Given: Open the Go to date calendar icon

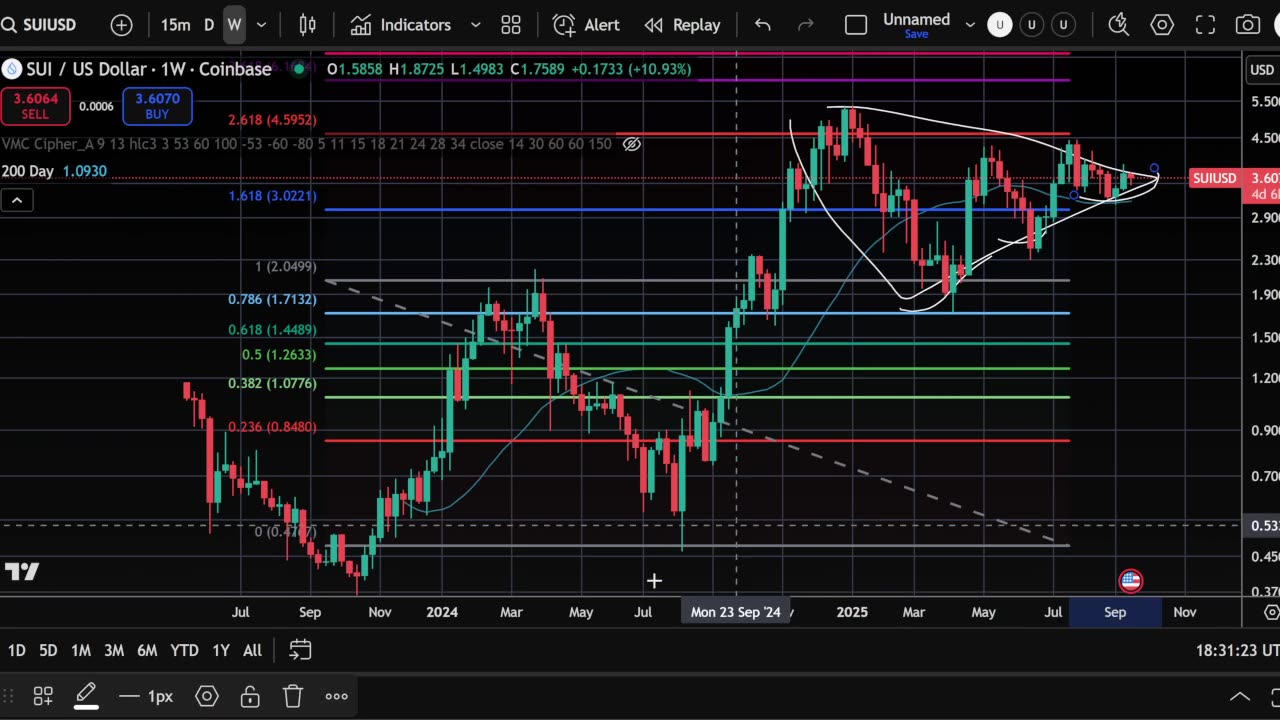Looking at the screenshot, I should pyautogui.click(x=300, y=651).
